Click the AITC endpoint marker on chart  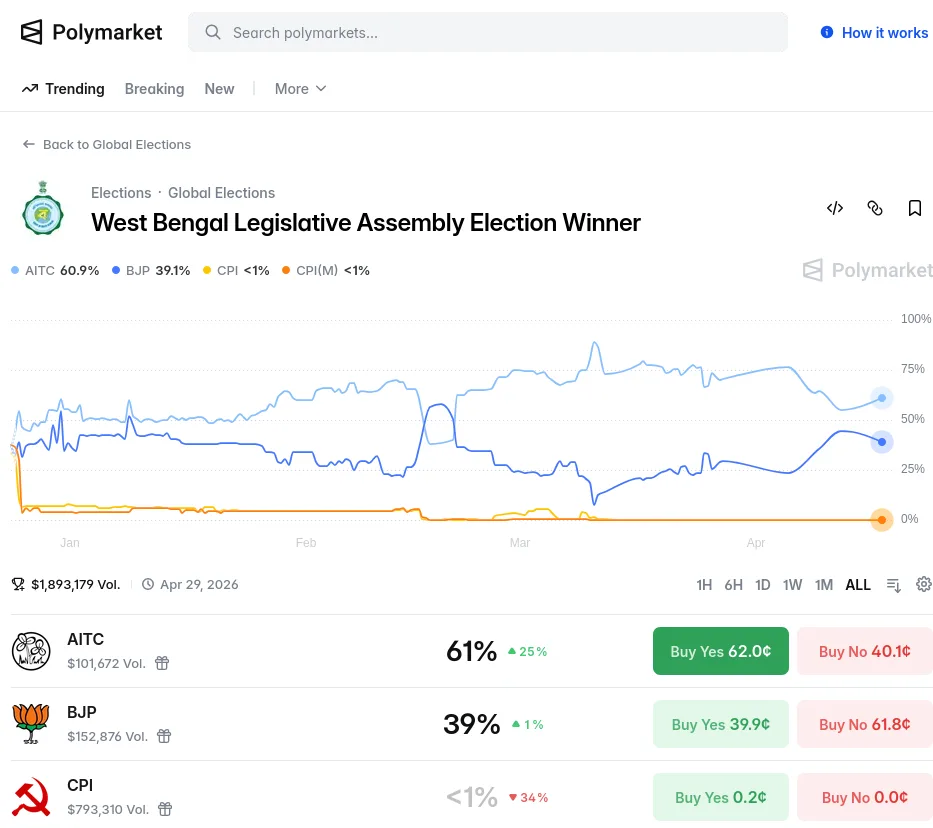coord(881,398)
